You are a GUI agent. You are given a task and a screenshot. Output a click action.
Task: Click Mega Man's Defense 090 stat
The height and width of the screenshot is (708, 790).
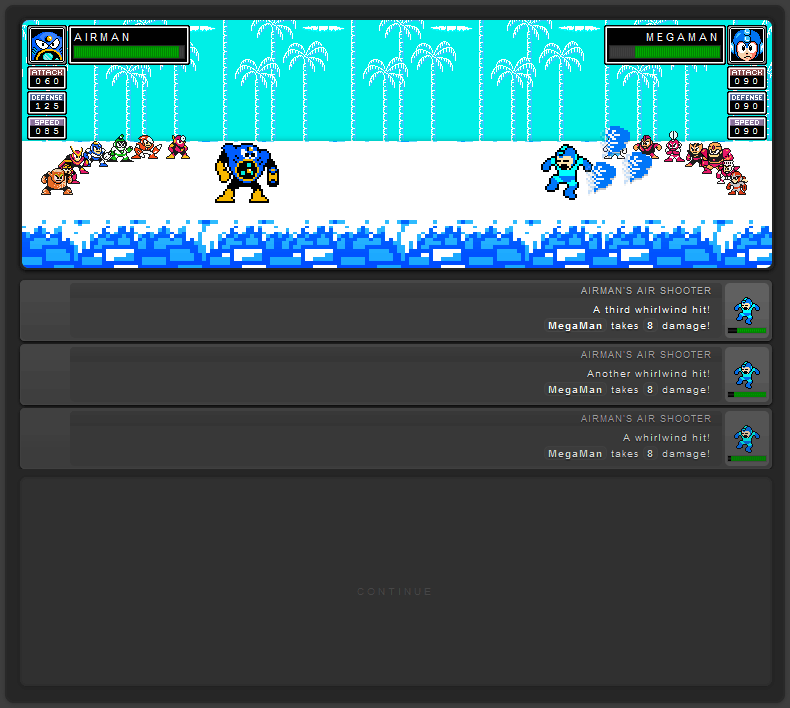point(747,102)
